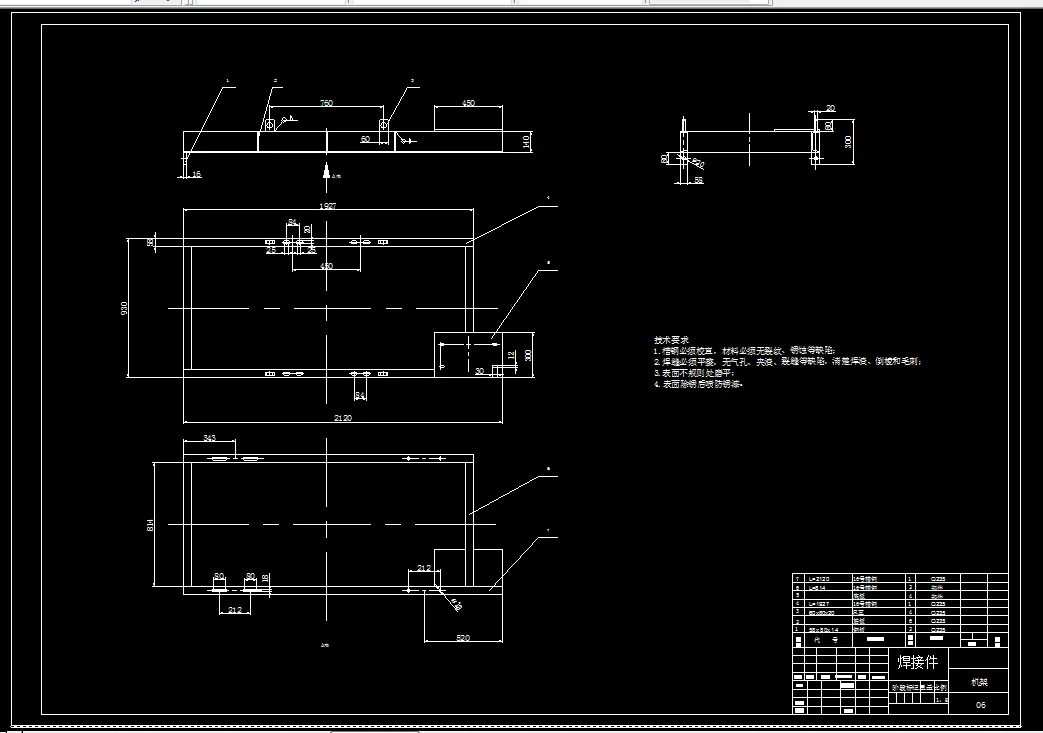The width and height of the screenshot is (1043, 733).
Task: Select the 58x50x14 parts list entry
Action: click(823, 629)
